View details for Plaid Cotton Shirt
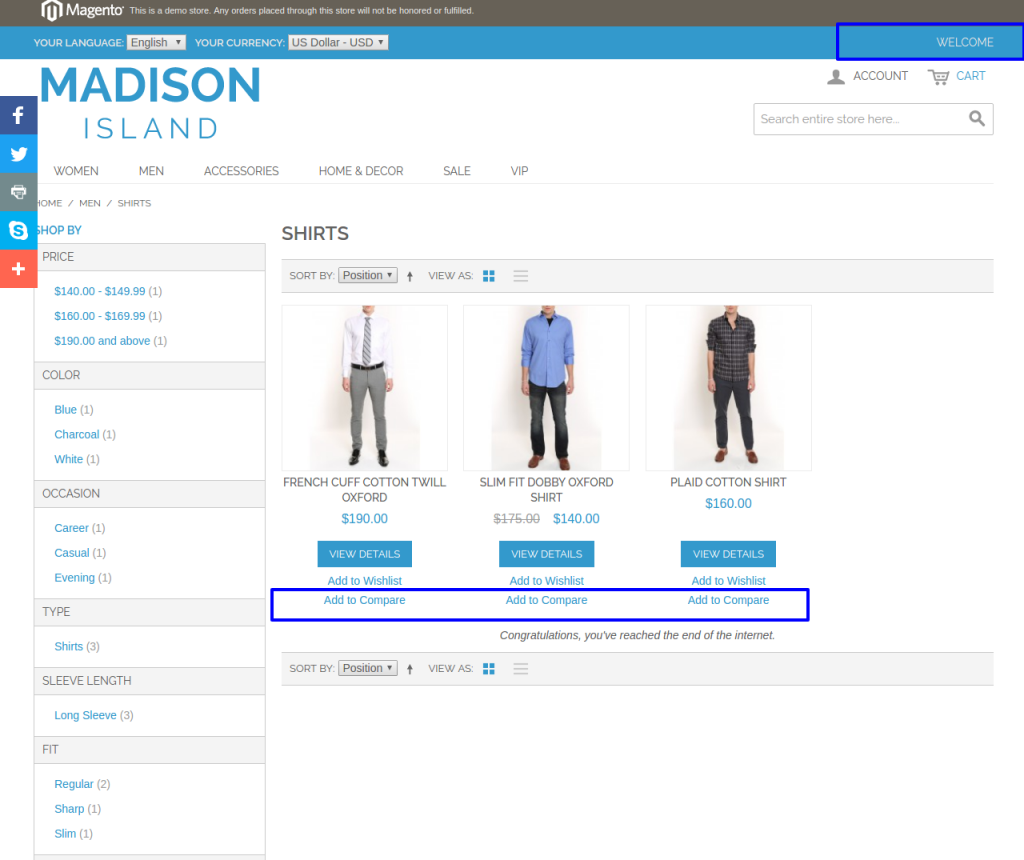 point(728,554)
